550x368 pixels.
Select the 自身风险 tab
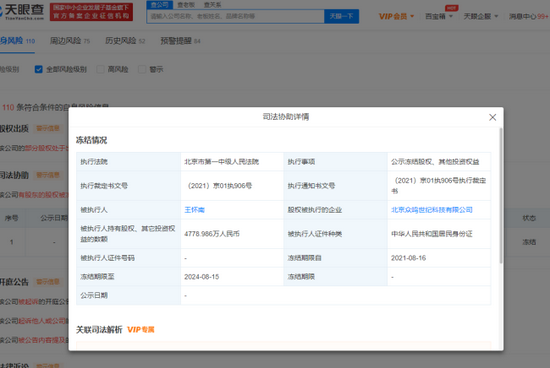tap(17, 41)
